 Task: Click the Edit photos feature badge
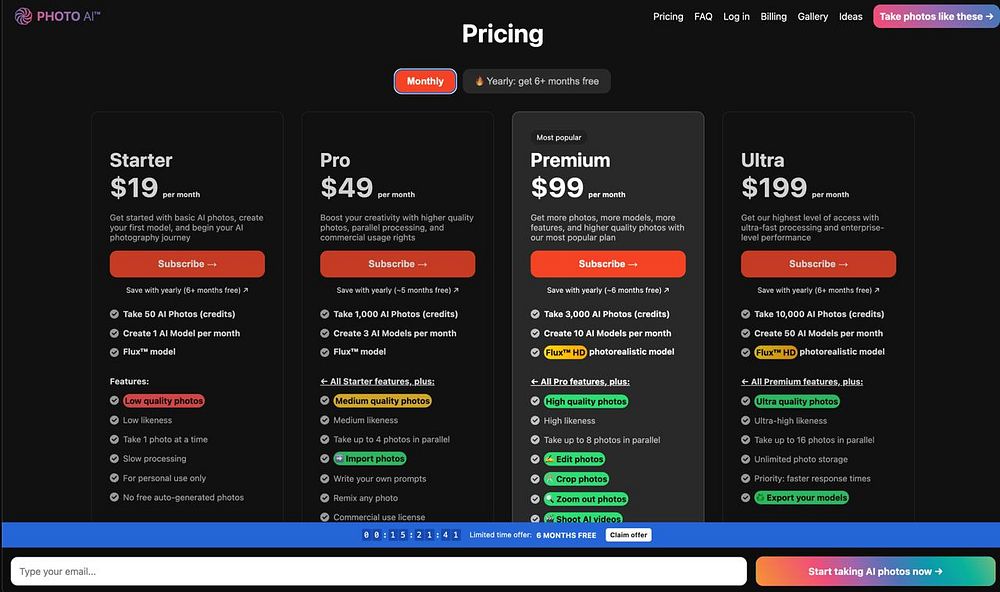pos(574,459)
